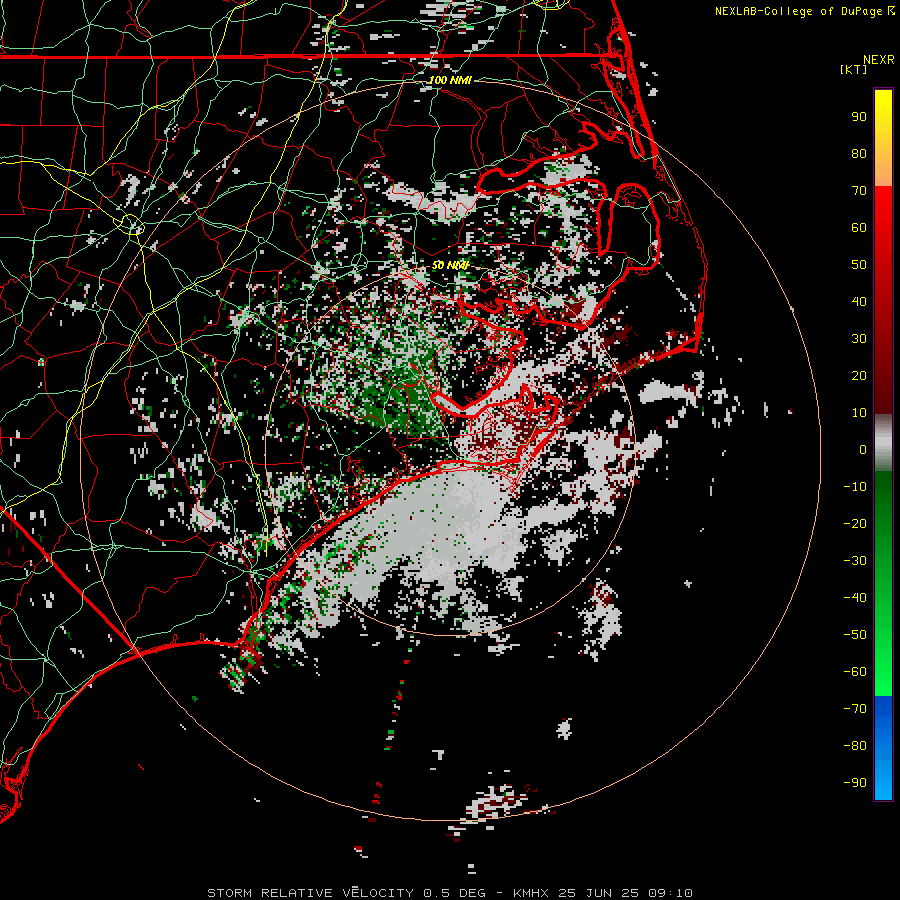
Task: Click the -90 value on the velocity scale
Action: [x=855, y=783]
